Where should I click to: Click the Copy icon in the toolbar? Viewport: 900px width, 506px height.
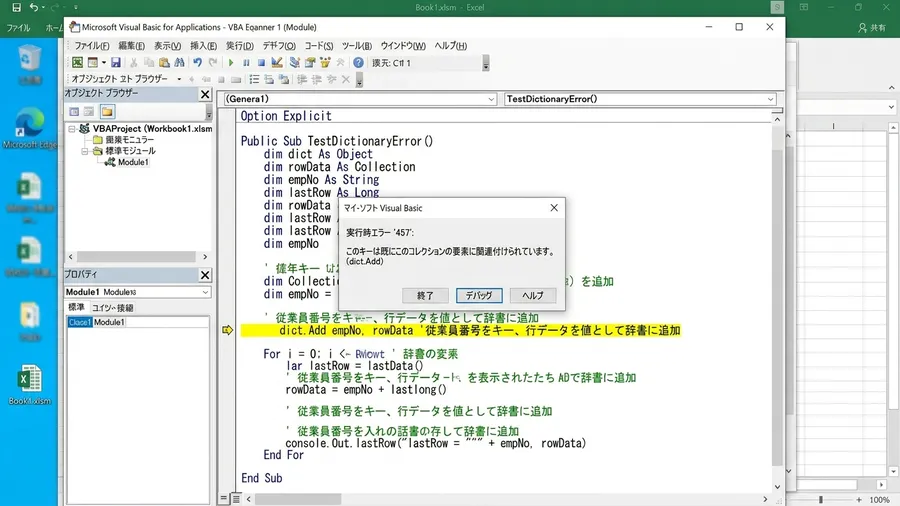click(149, 63)
